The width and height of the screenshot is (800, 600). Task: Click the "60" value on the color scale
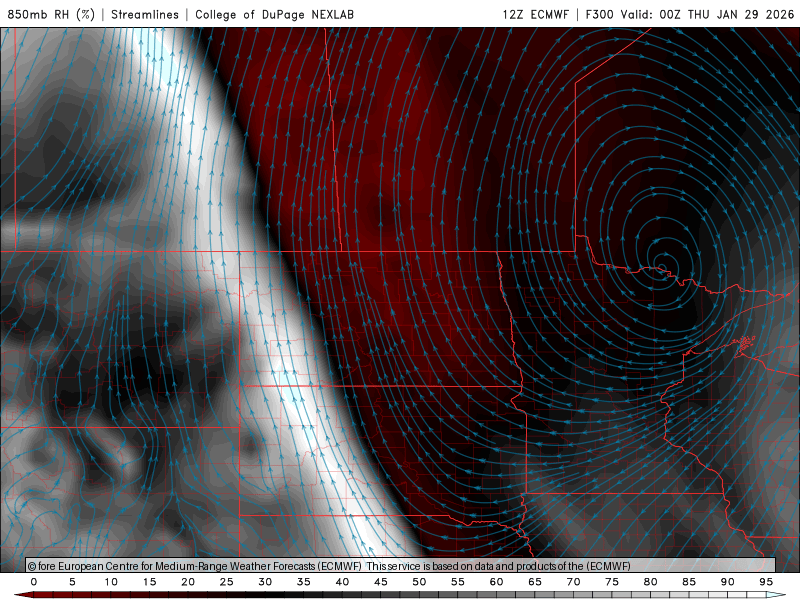click(496, 582)
